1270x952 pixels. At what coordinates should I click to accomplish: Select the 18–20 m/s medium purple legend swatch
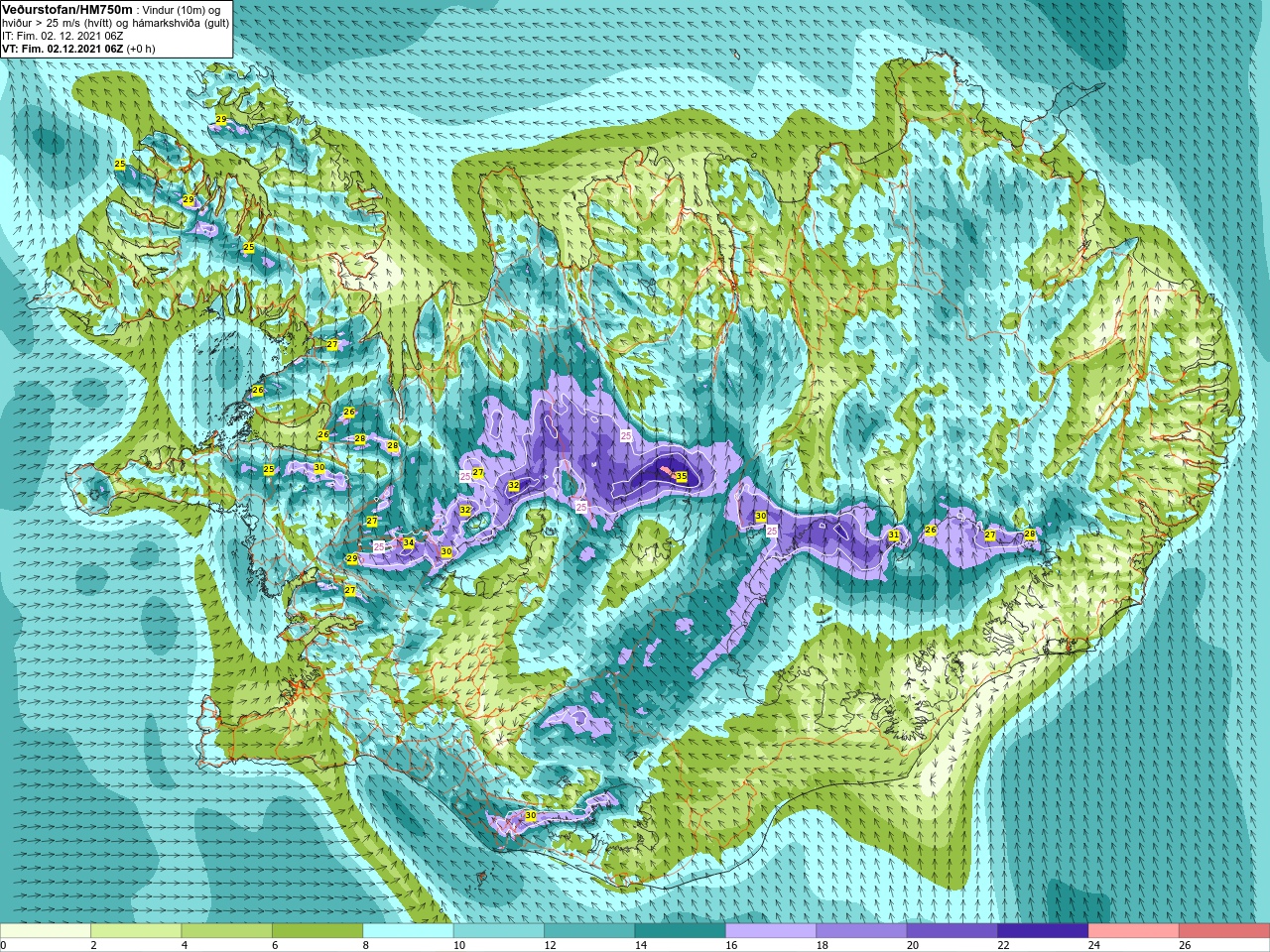[861, 931]
